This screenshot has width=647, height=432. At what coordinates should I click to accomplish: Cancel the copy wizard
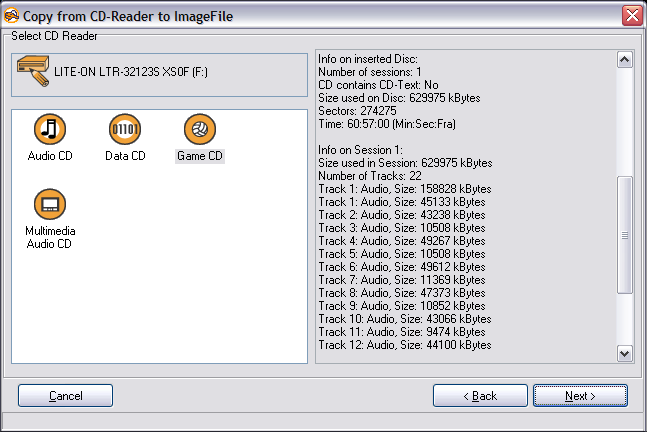[66, 396]
